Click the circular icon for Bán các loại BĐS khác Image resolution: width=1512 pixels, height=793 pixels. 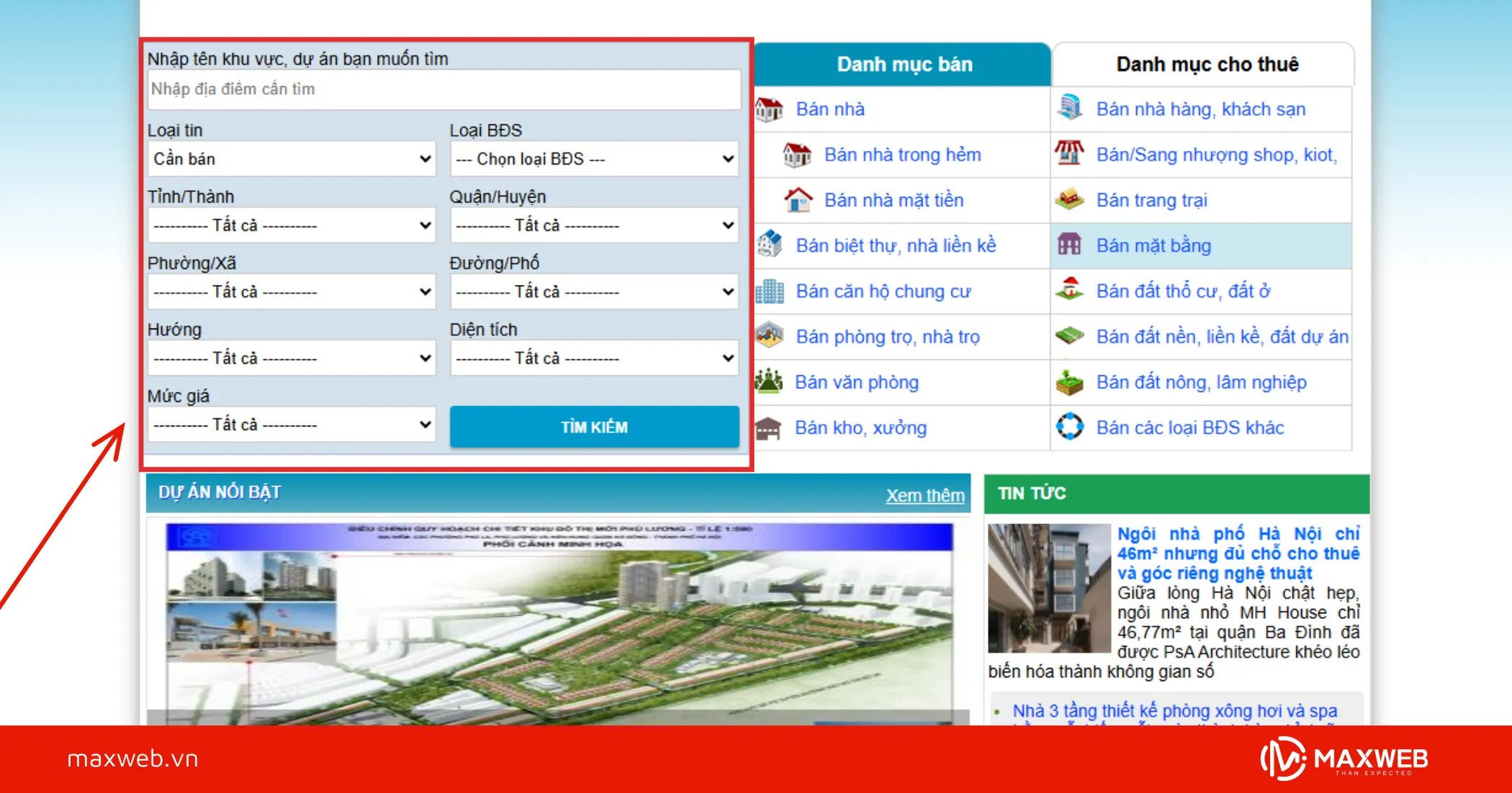point(1069,426)
